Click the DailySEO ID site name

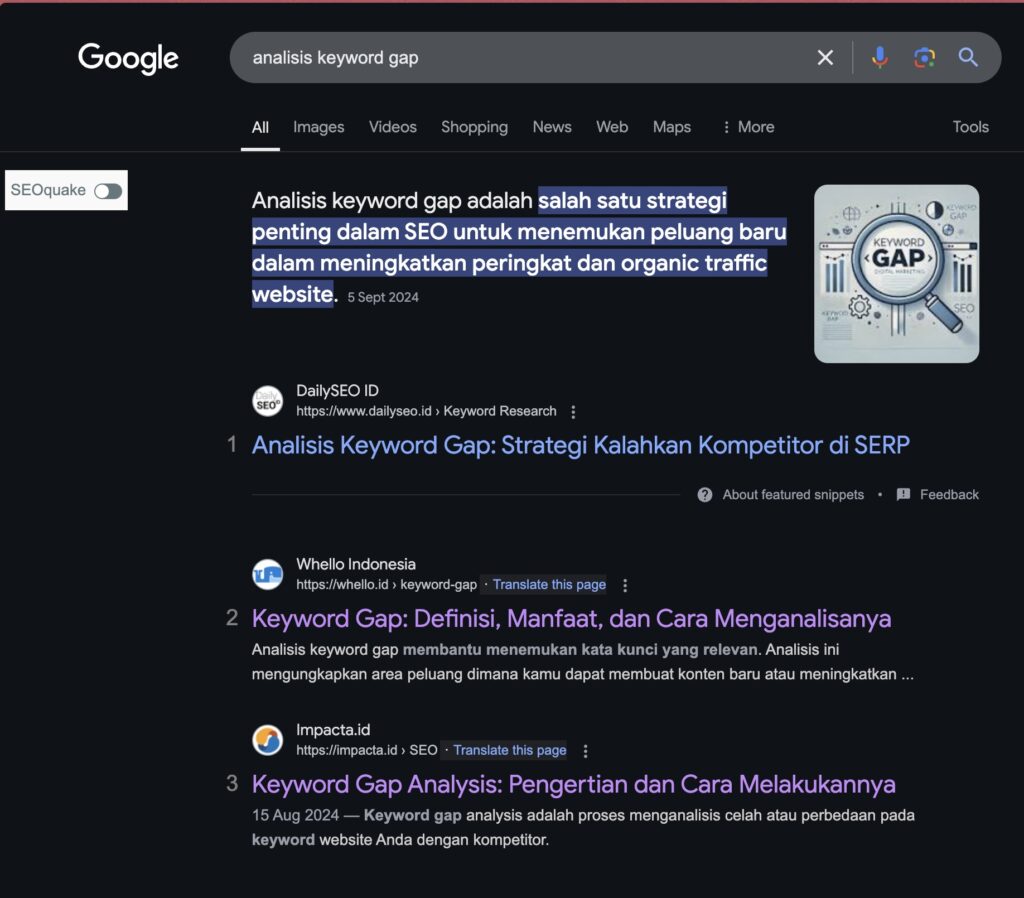click(x=337, y=391)
